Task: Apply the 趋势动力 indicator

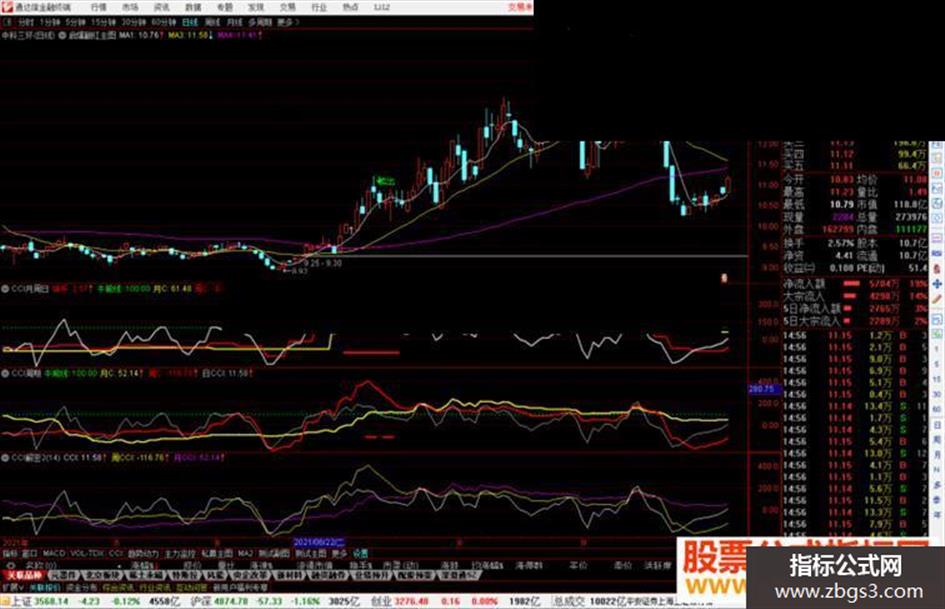Action: 143,553
